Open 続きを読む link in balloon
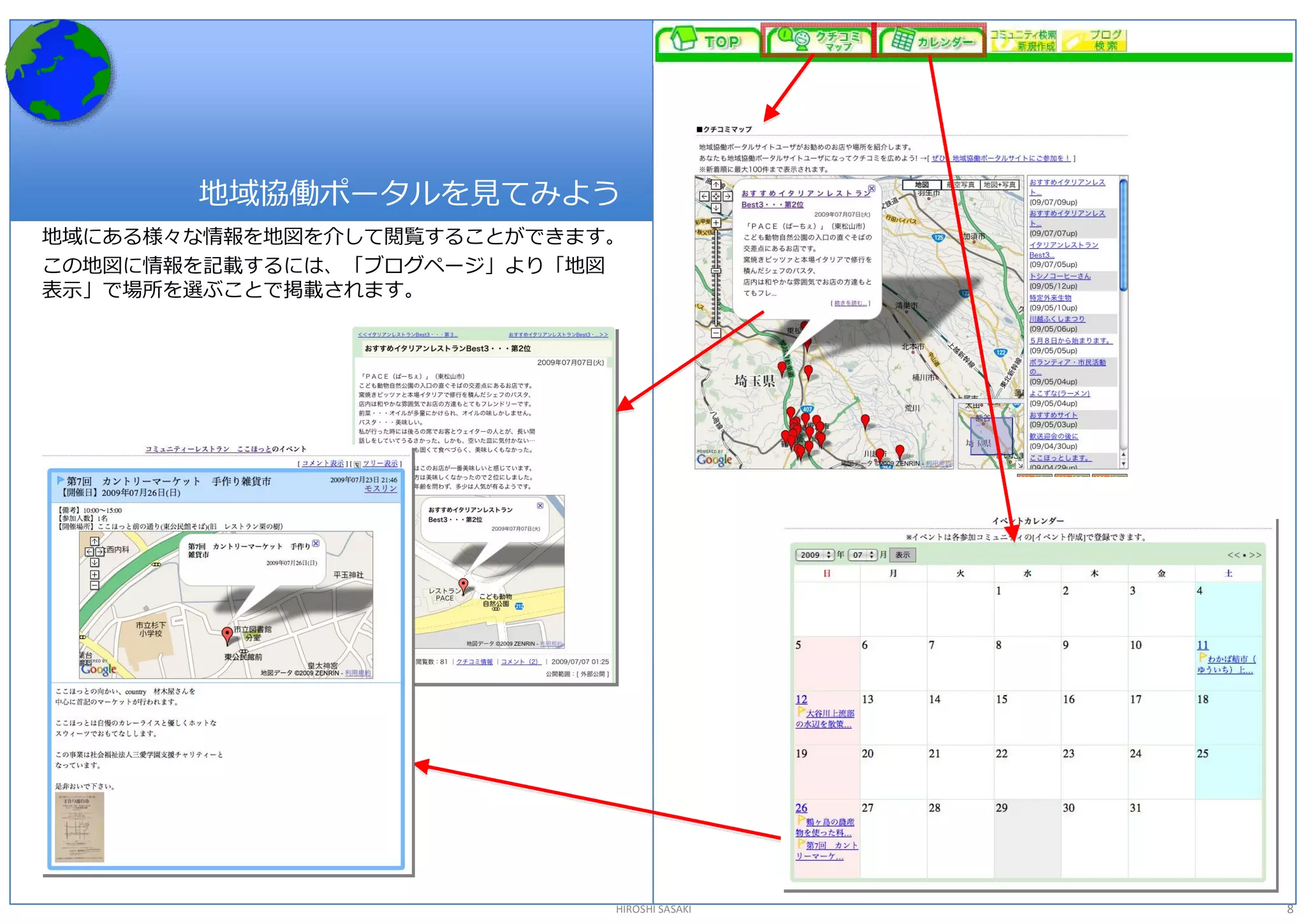The height and width of the screenshot is (924, 1306). pos(851,303)
